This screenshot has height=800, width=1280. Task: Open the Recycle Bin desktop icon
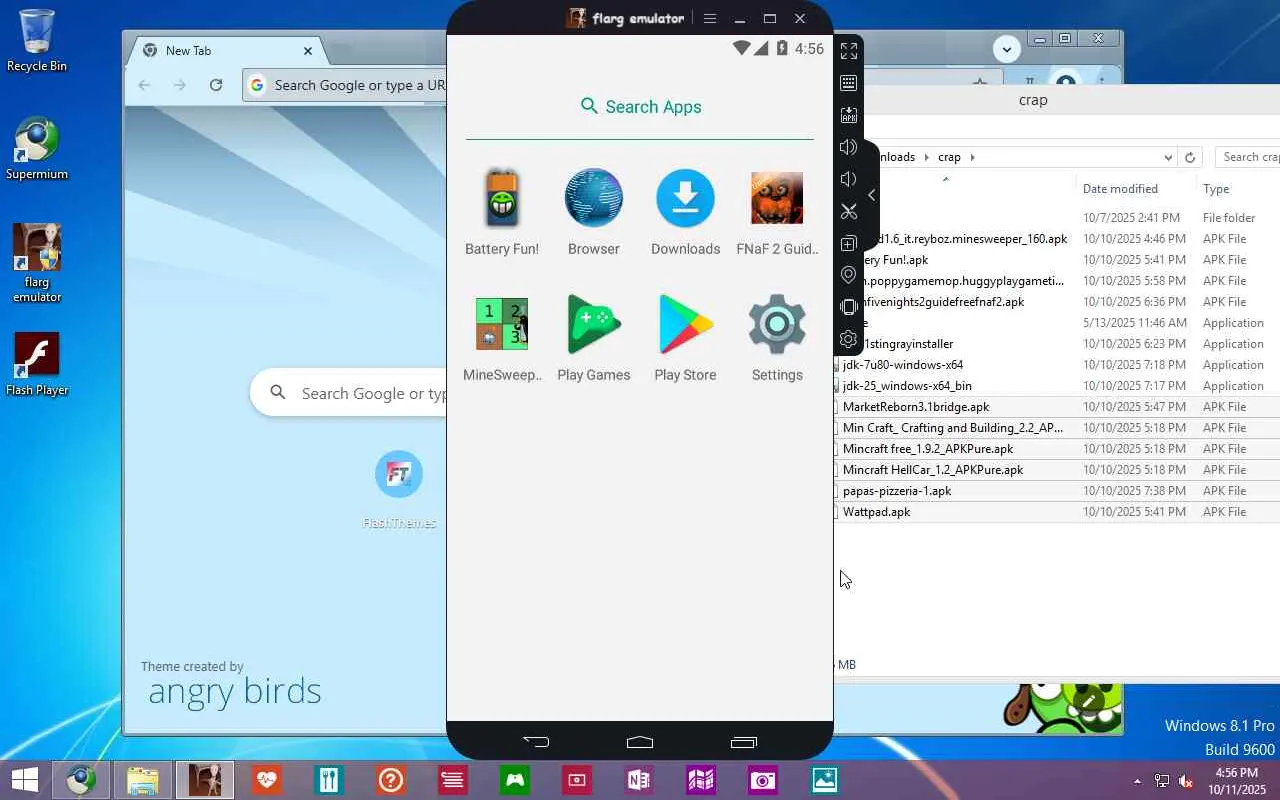pos(37,41)
